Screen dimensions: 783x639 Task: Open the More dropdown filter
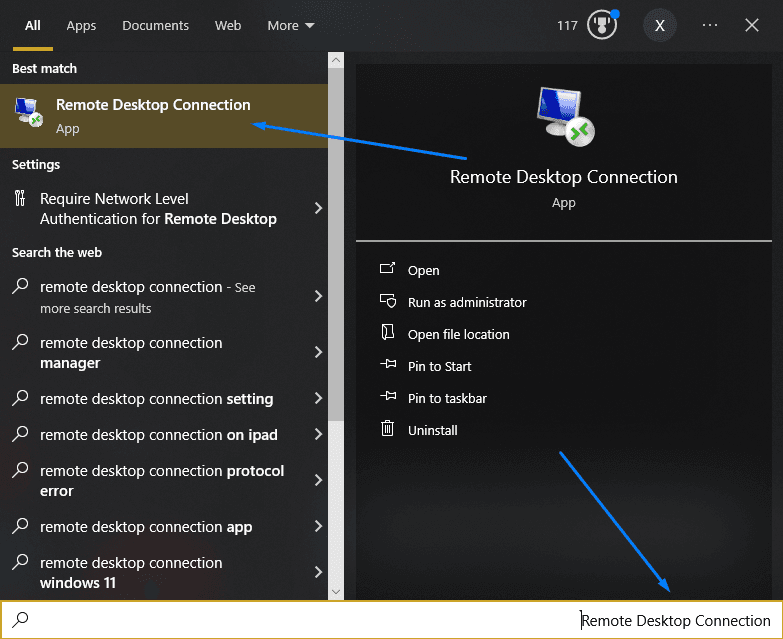pos(291,25)
